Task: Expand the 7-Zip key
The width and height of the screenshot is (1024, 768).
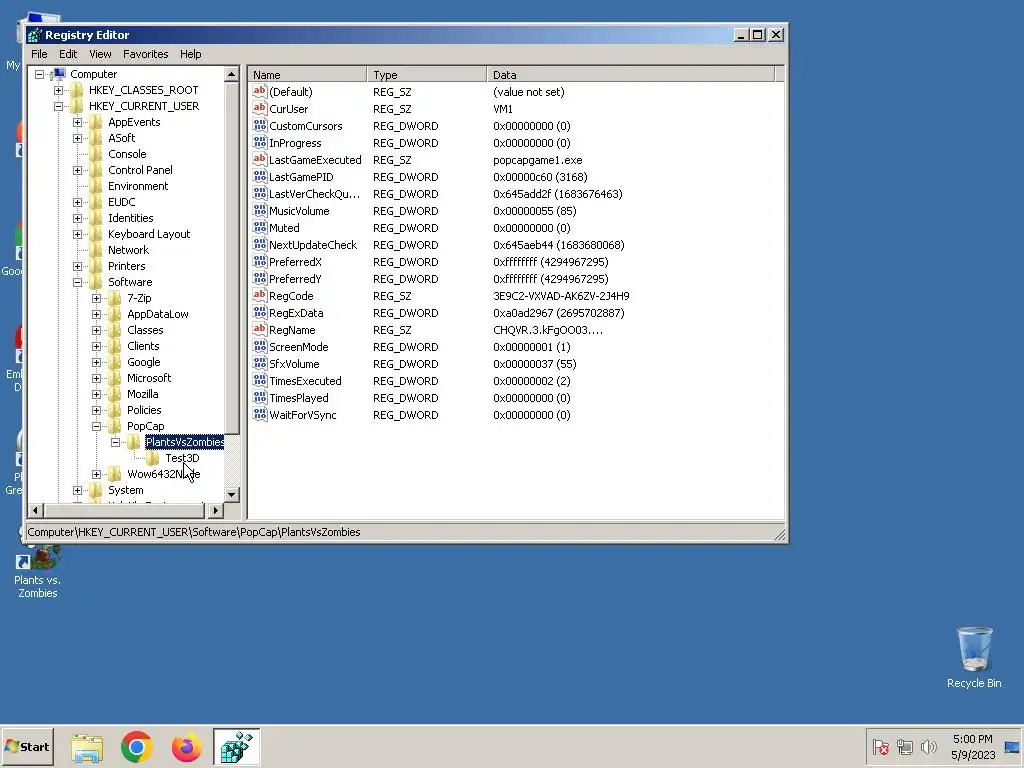Action: tap(96, 298)
